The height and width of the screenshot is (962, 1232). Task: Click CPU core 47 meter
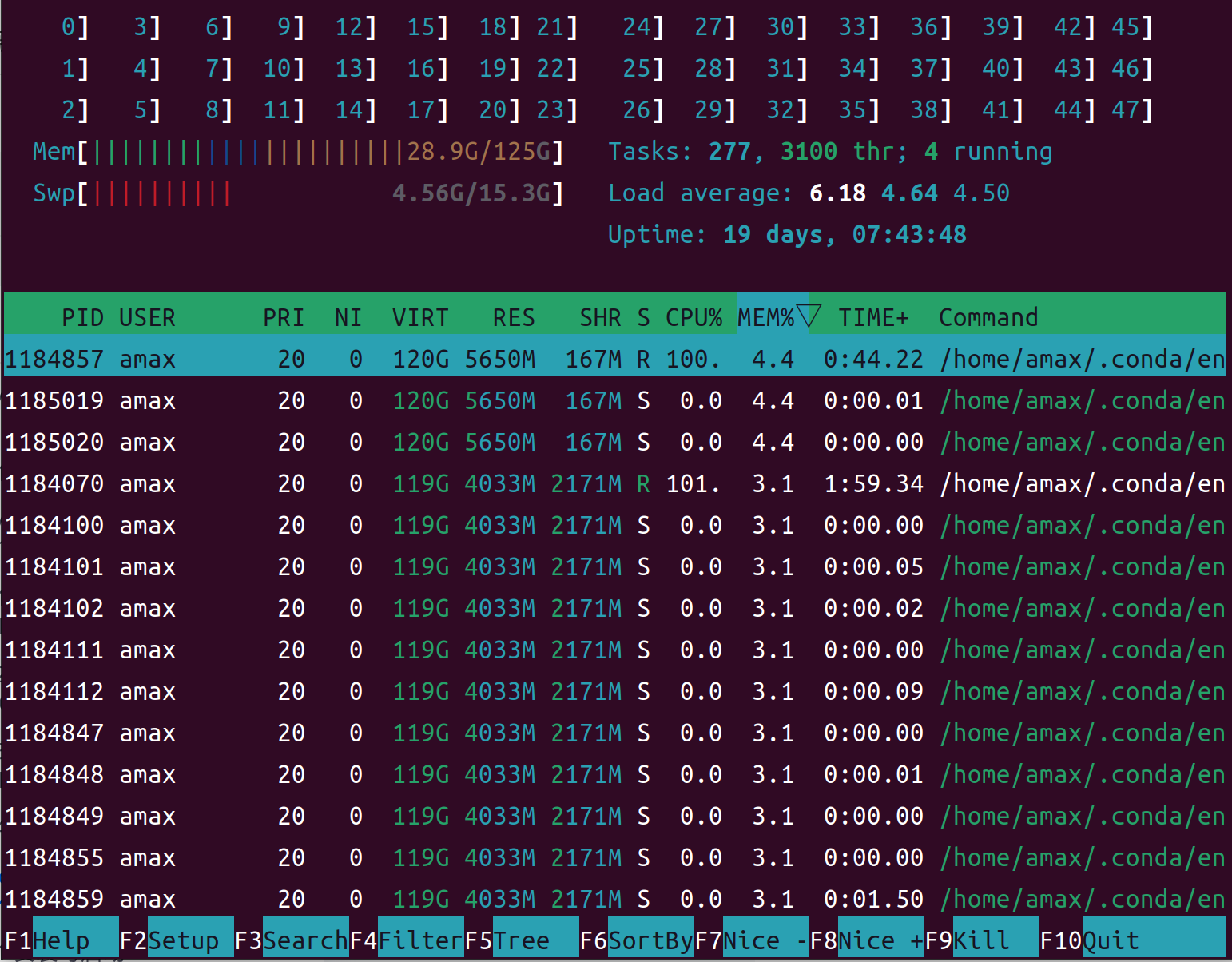(1132, 110)
